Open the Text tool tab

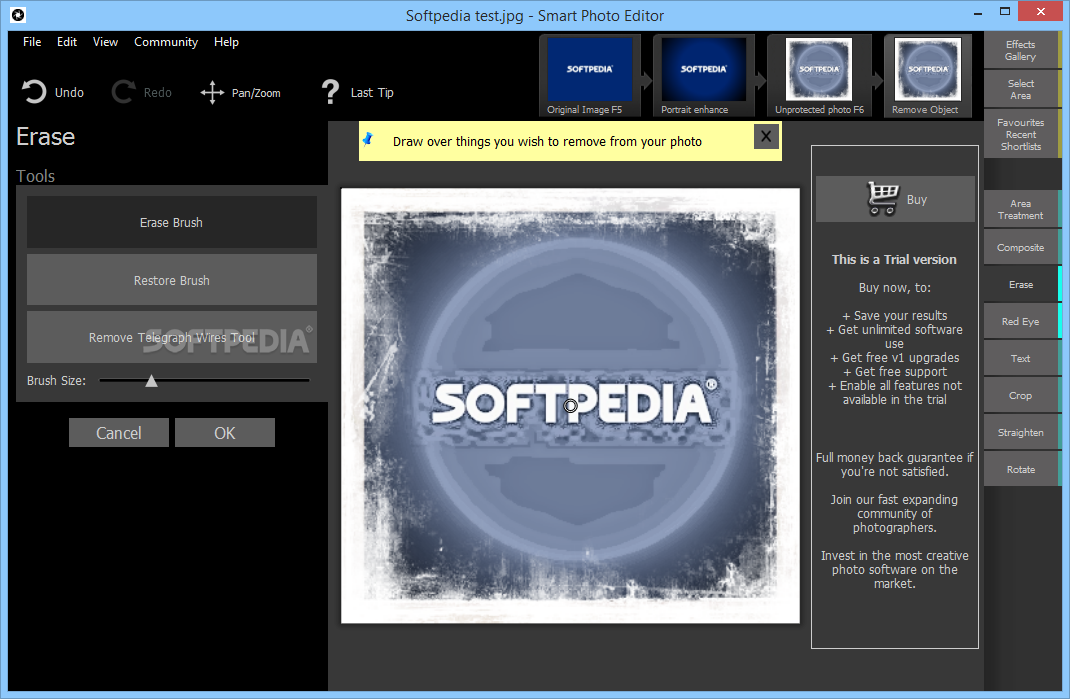coord(1020,358)
